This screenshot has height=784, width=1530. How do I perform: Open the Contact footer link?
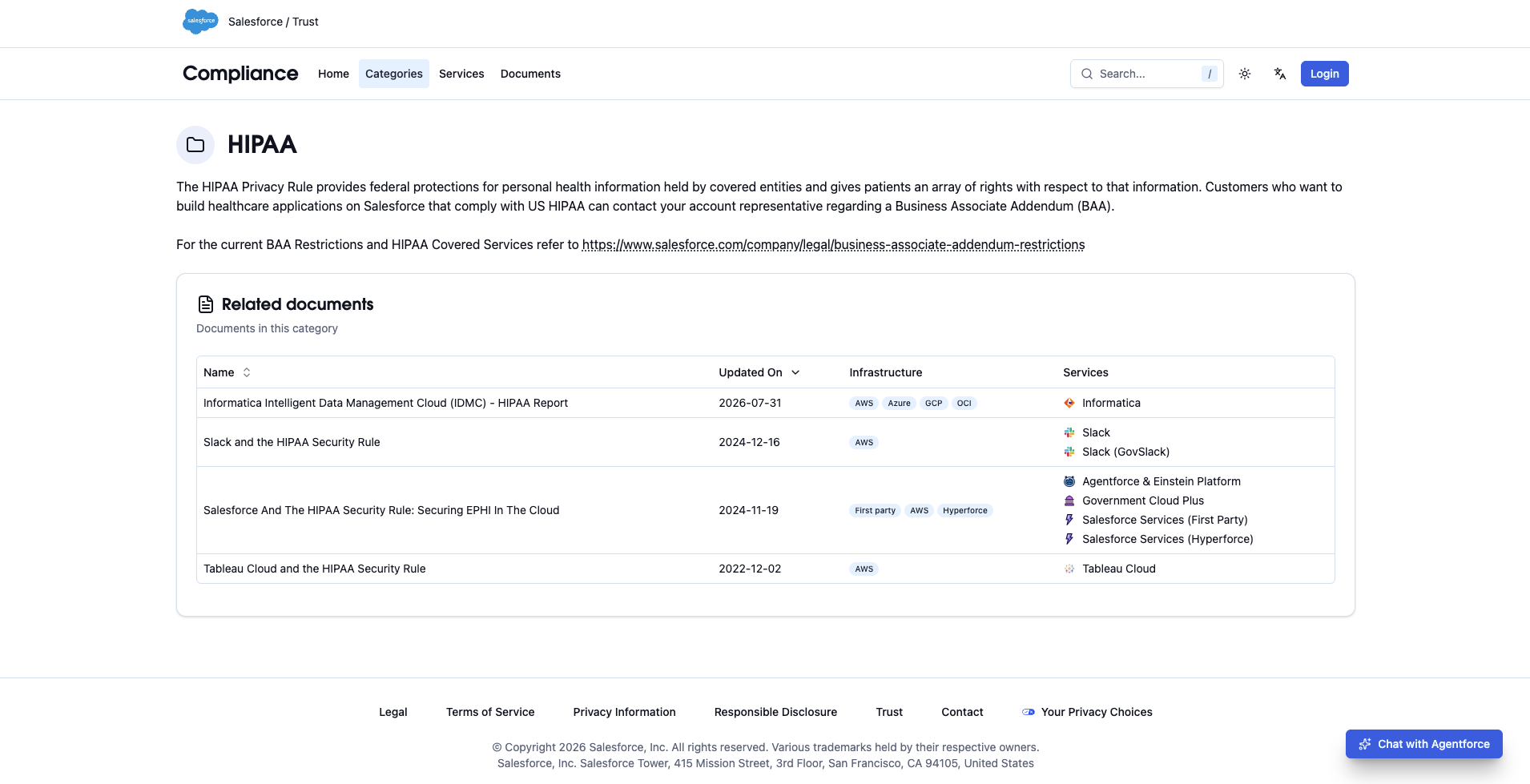click(962, 712)
